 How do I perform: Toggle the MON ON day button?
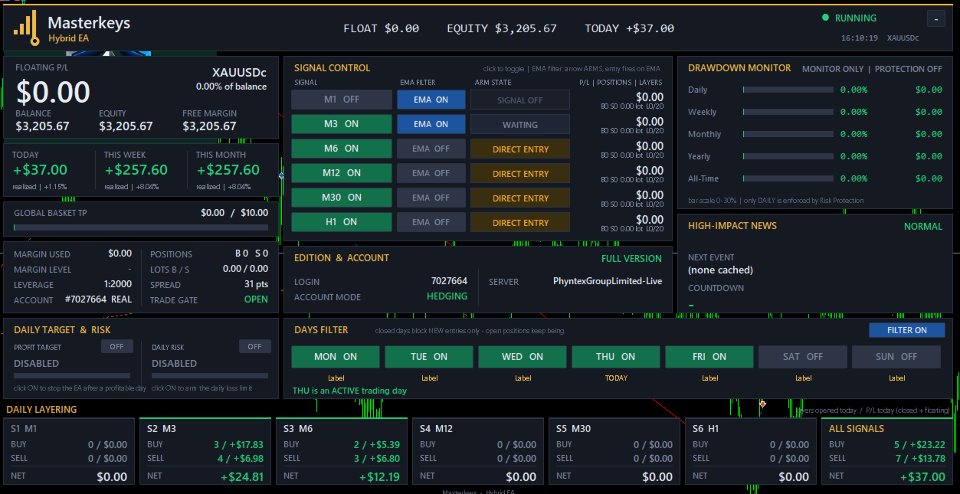pos(335,357)
